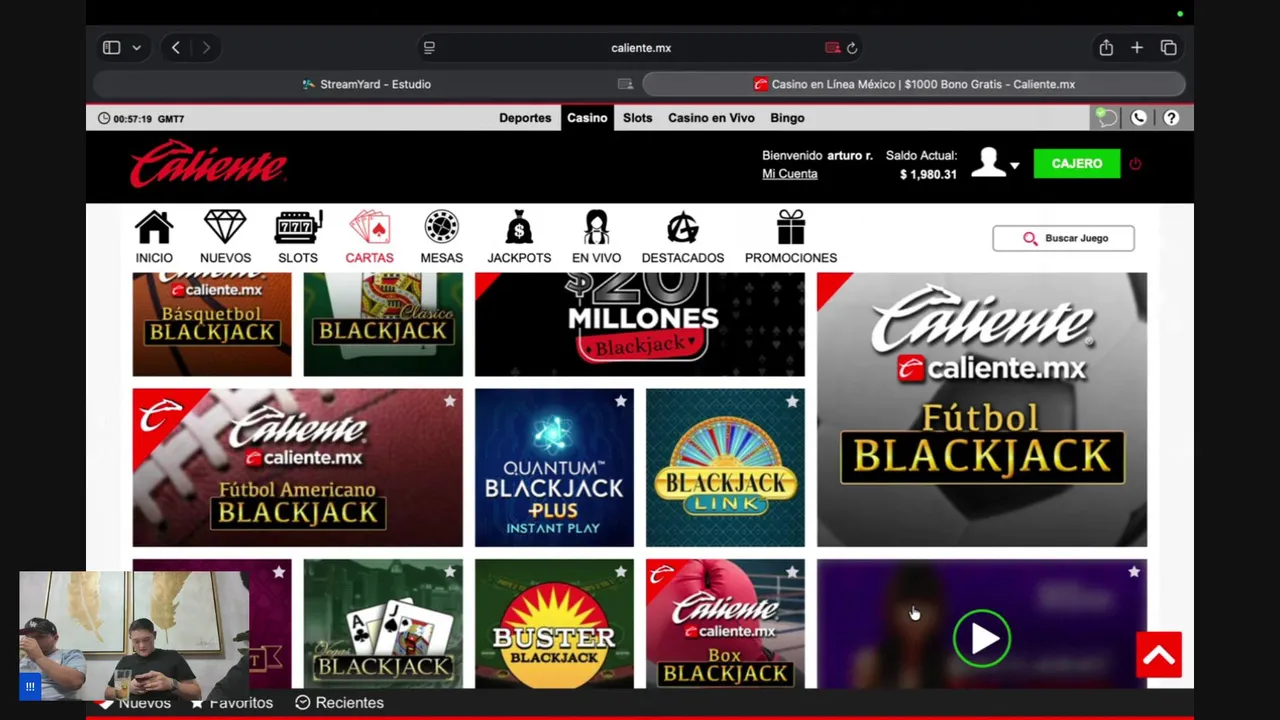Switch to Bingo section
The width and height of the screenshot is (1280, 720).
click(x=787, y=118)
